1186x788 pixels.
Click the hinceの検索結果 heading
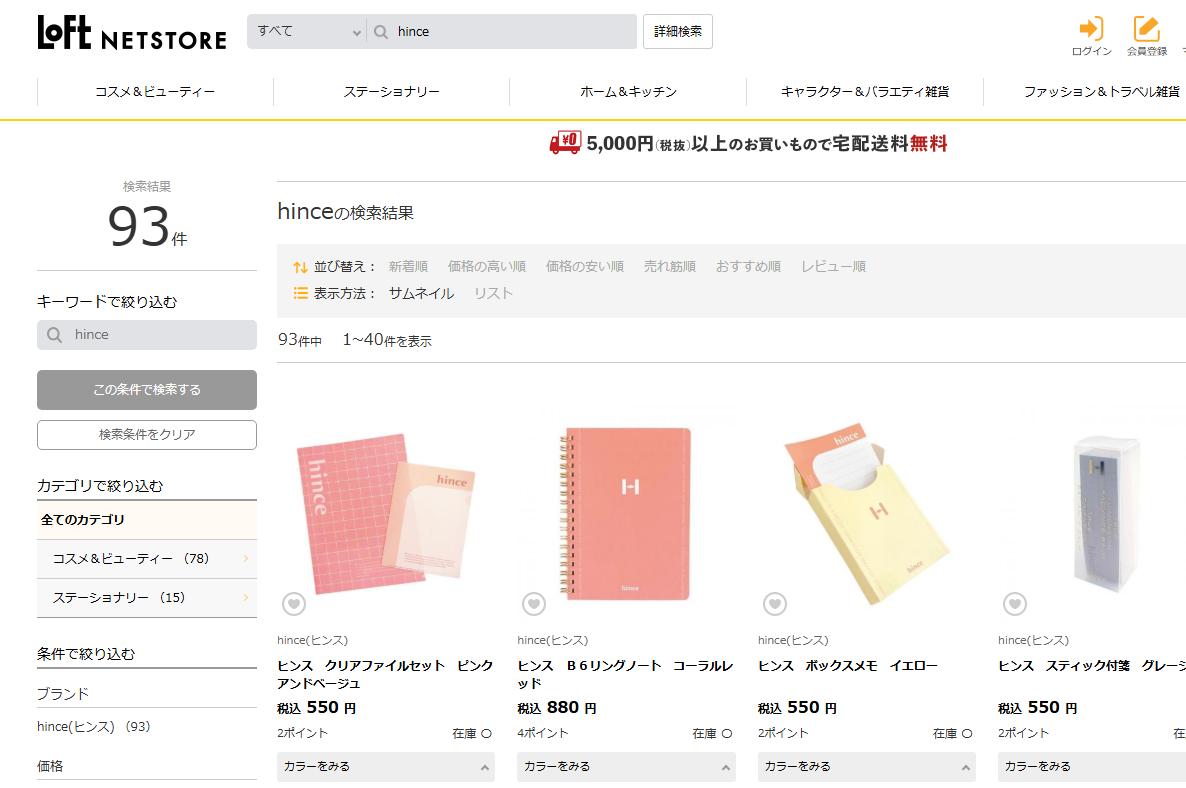(x=346, y=212)
